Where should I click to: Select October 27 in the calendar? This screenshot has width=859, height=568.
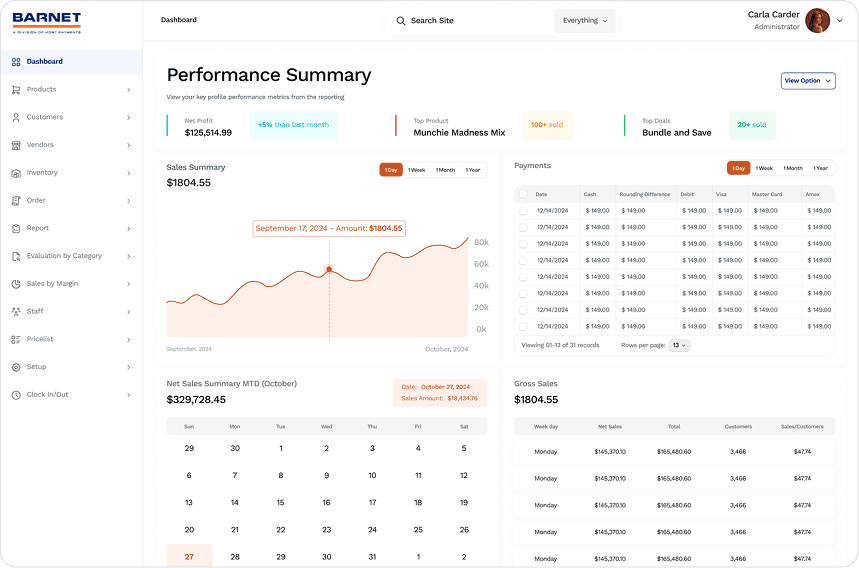tap(189, 556)
